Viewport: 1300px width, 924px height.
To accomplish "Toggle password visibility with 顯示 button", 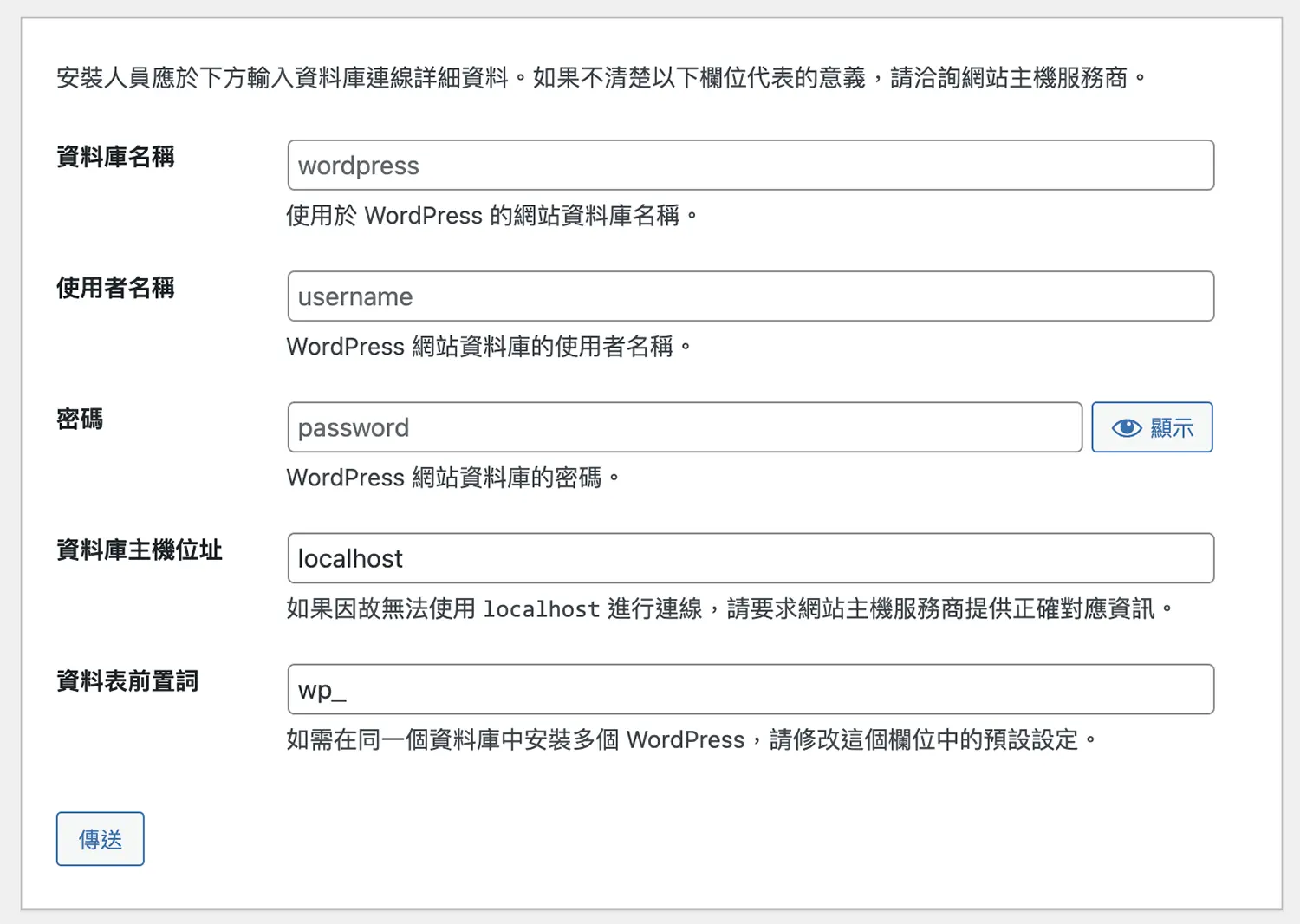I will tap(1152, 427).
